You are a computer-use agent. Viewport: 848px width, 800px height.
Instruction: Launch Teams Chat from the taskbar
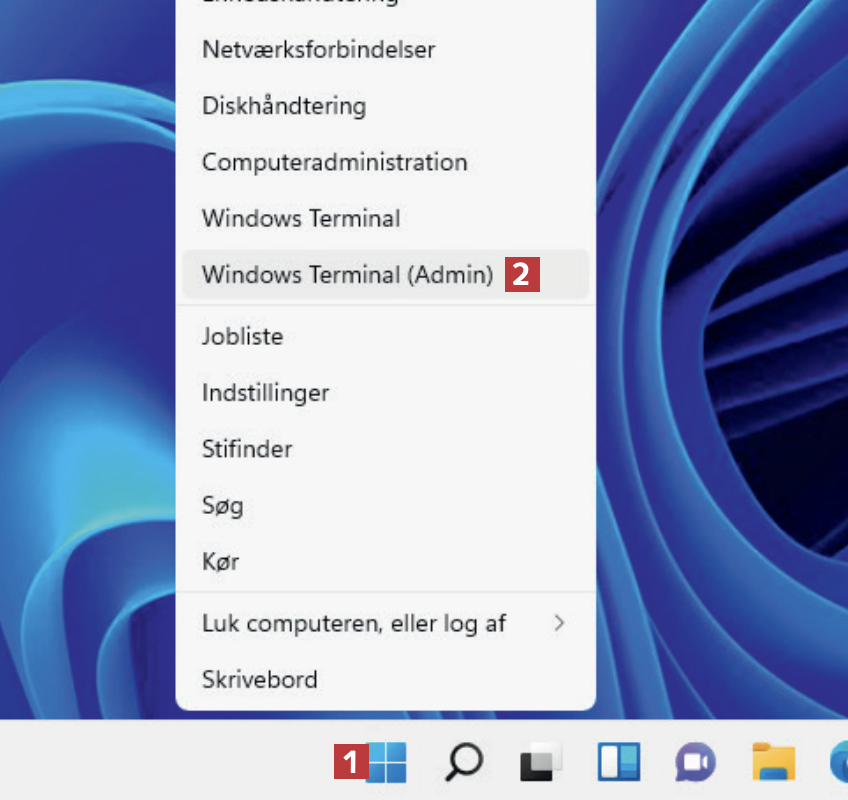[x=695, y=764]
